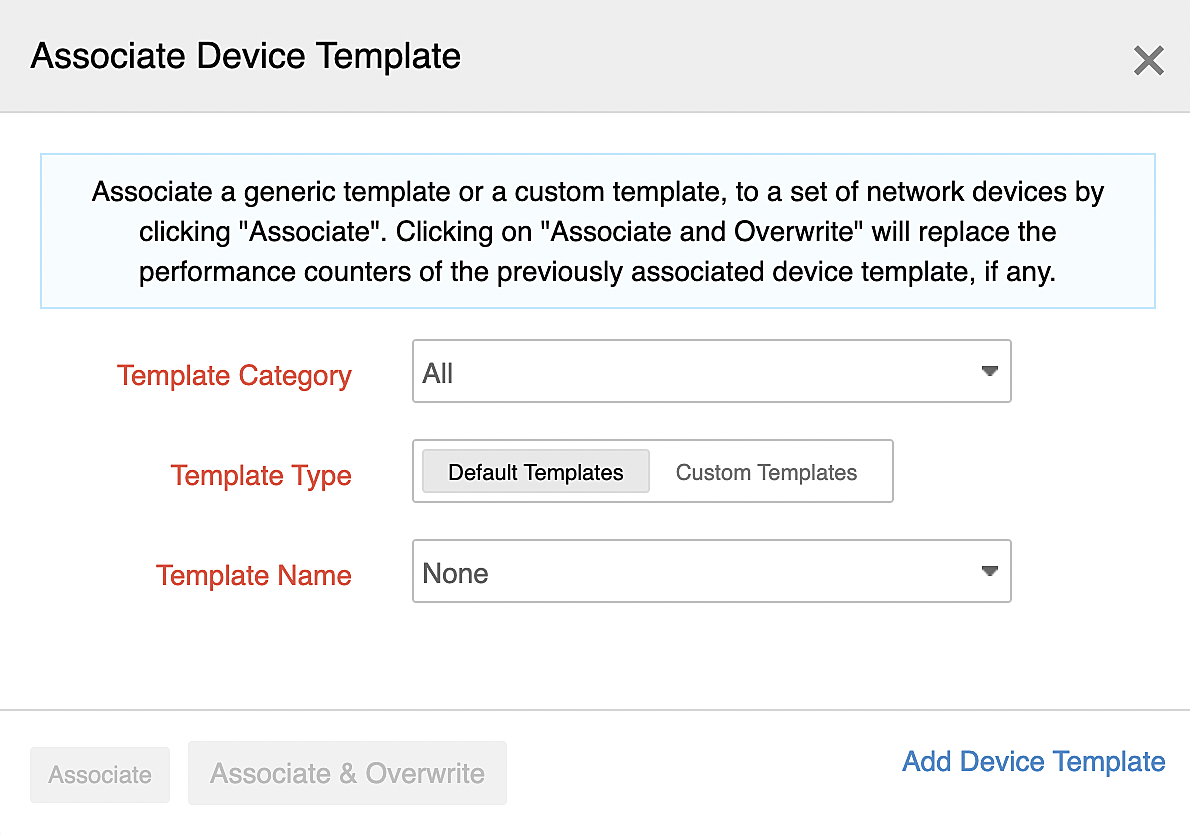
Task: Click the Template Category dropdown arrow
Action: coord(989,372)
